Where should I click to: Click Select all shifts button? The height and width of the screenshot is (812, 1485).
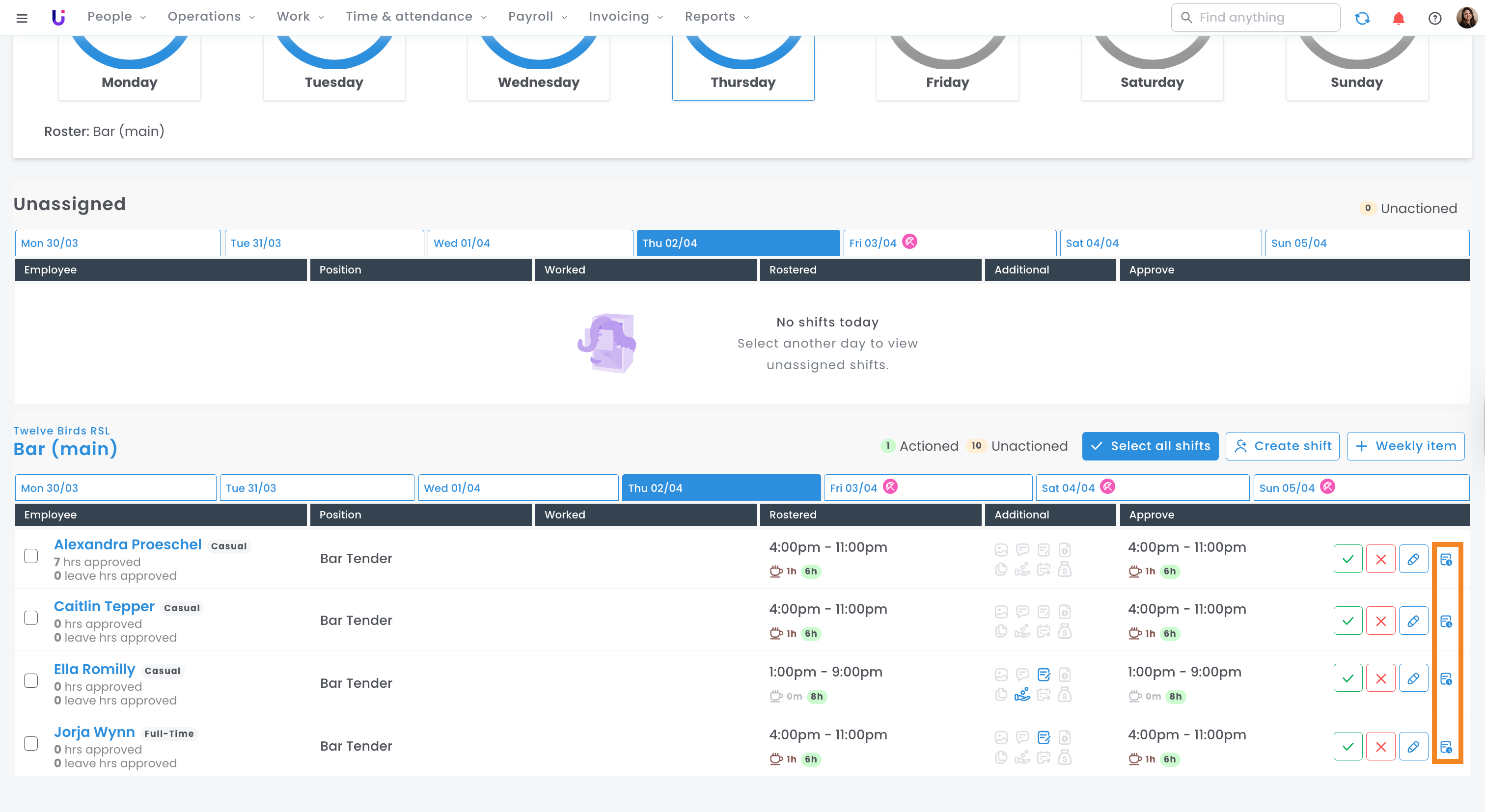pos(1150,446)
